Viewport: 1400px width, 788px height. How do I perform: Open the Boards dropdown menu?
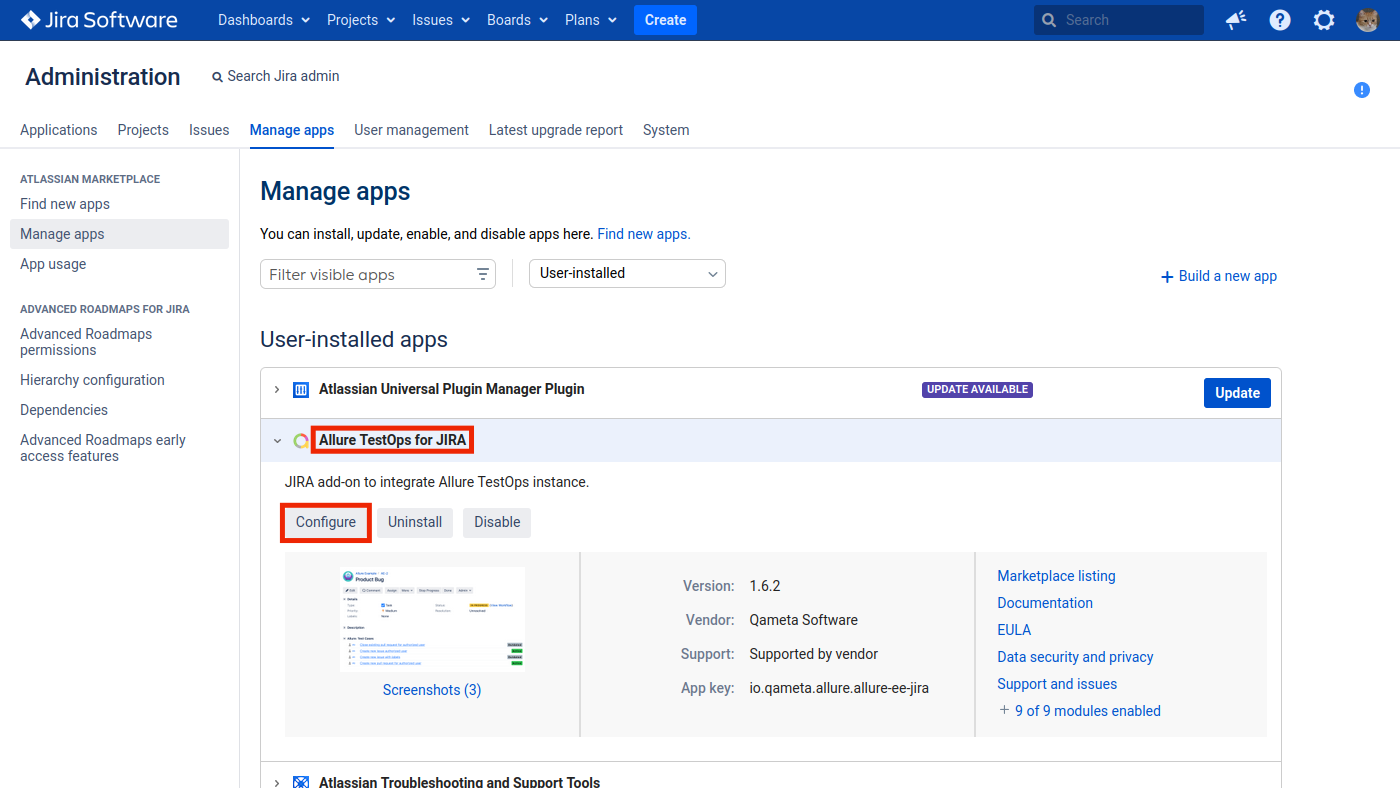point(518,20)
